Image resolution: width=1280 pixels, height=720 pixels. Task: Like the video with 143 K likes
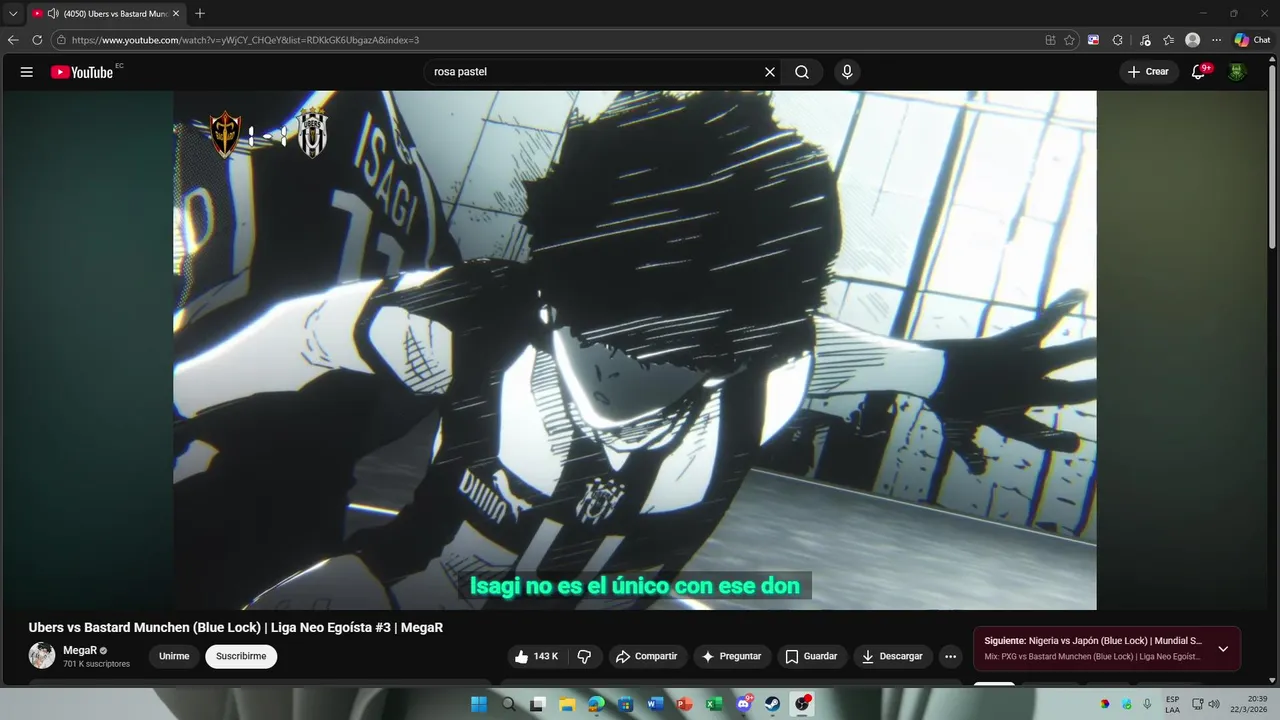click(x=536, y=656)
